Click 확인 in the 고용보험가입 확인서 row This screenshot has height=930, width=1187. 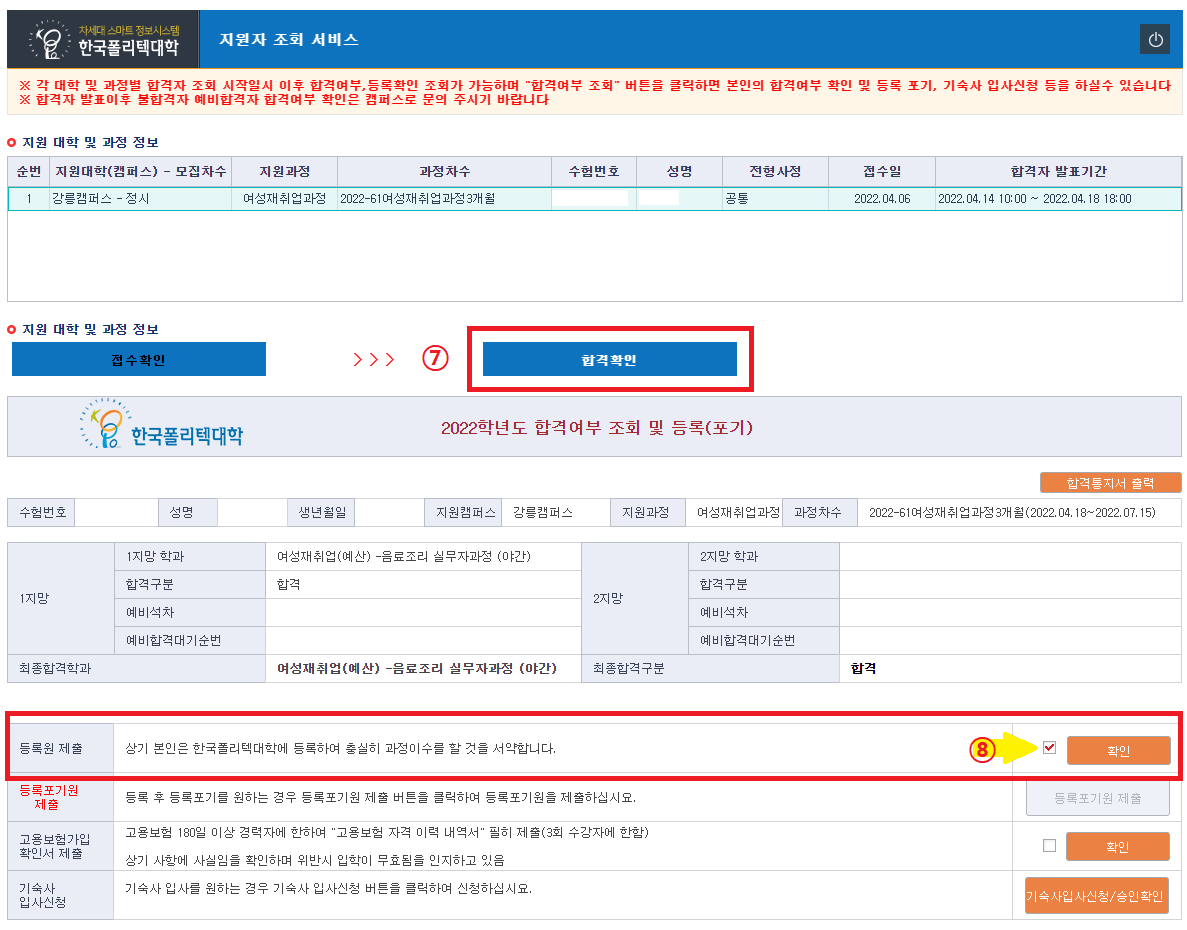tap(1117, 847)
